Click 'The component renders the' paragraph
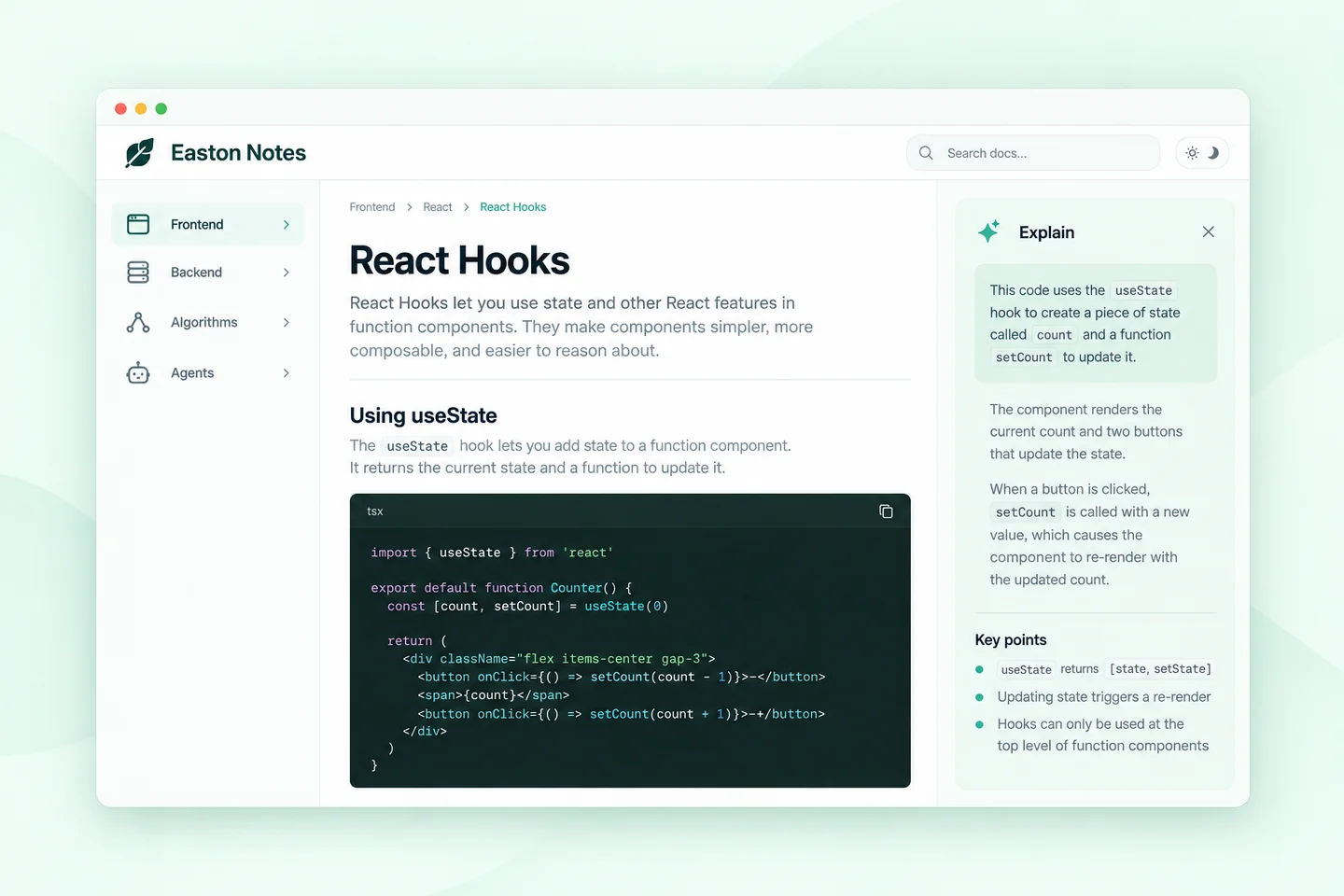Viewport: 1344px width, 896px height. click(x=1086, y=432)
